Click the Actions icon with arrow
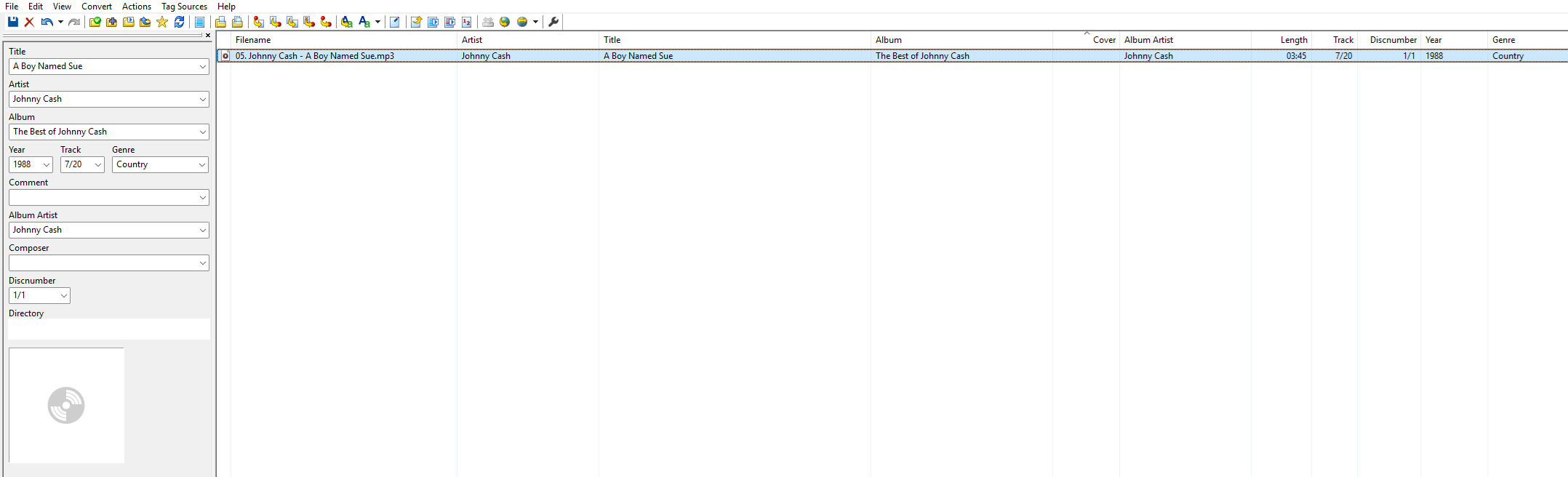The height and width of the screenshot is (477, 1568). pyautogui.click(x=346, y=22)
